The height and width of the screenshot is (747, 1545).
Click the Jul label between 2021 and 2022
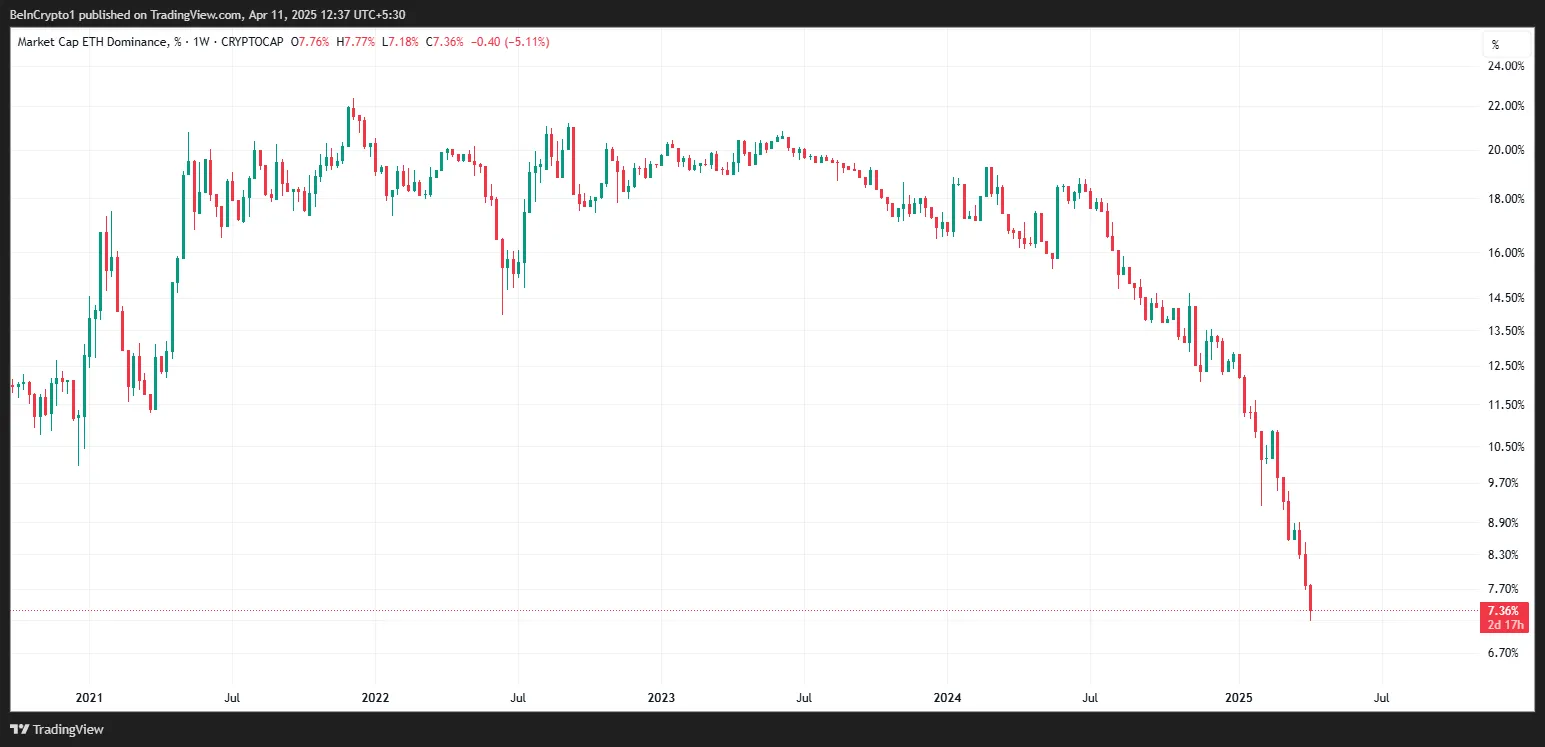click(x=231, y=696)
